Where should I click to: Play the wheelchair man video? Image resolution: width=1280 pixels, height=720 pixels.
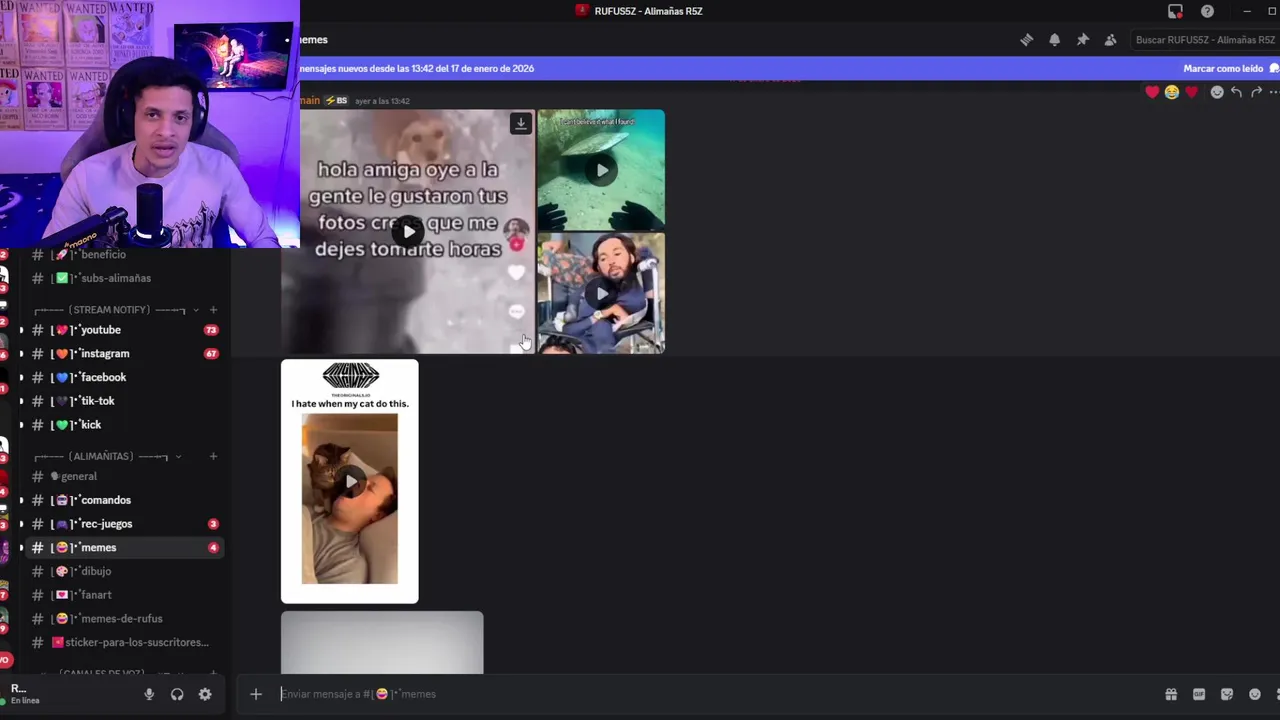[601, 293]
